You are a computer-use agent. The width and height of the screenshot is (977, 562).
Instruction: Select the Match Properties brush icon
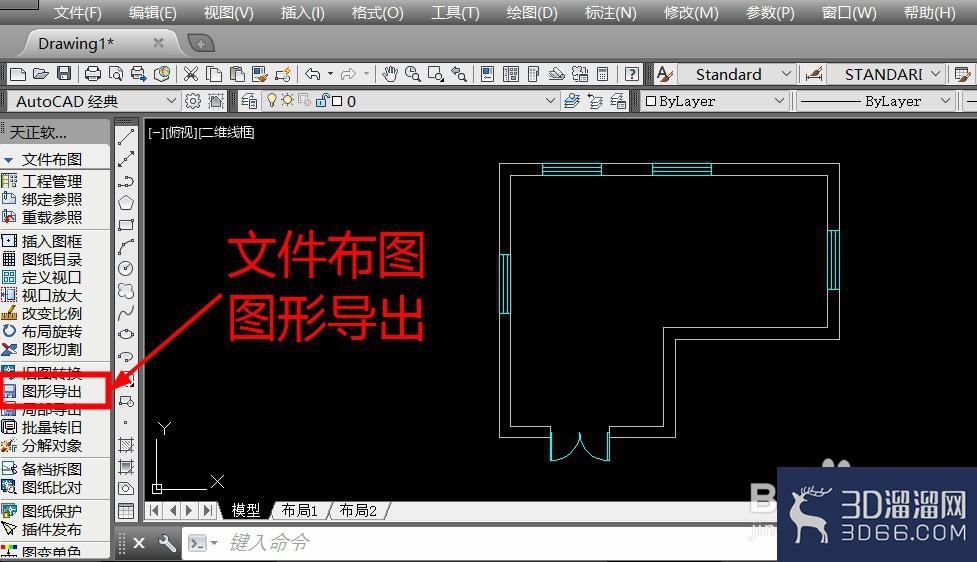(260, 74)
